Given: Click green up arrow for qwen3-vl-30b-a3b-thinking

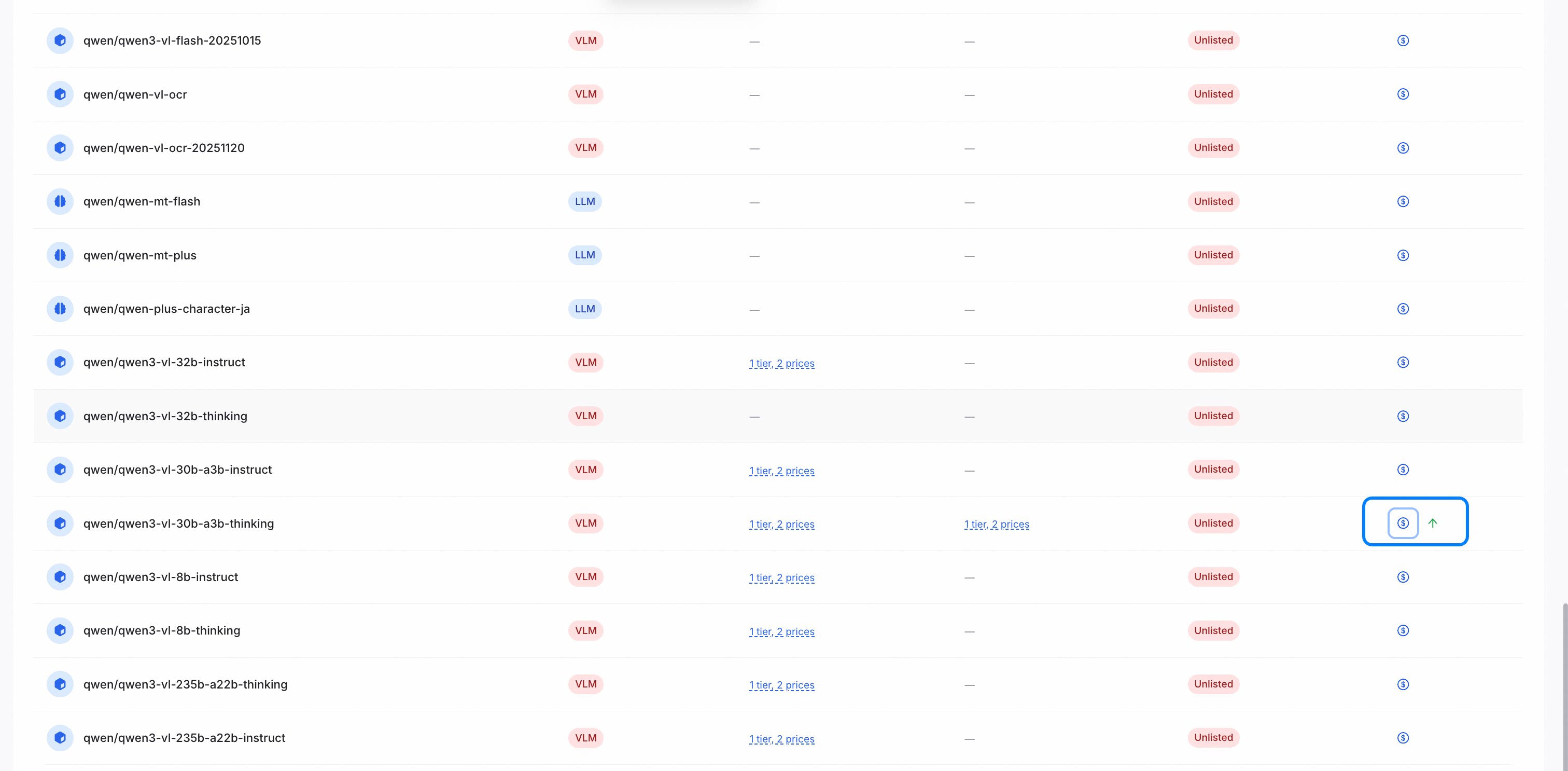Looking at the screenshot, I should click(1432, 523).
